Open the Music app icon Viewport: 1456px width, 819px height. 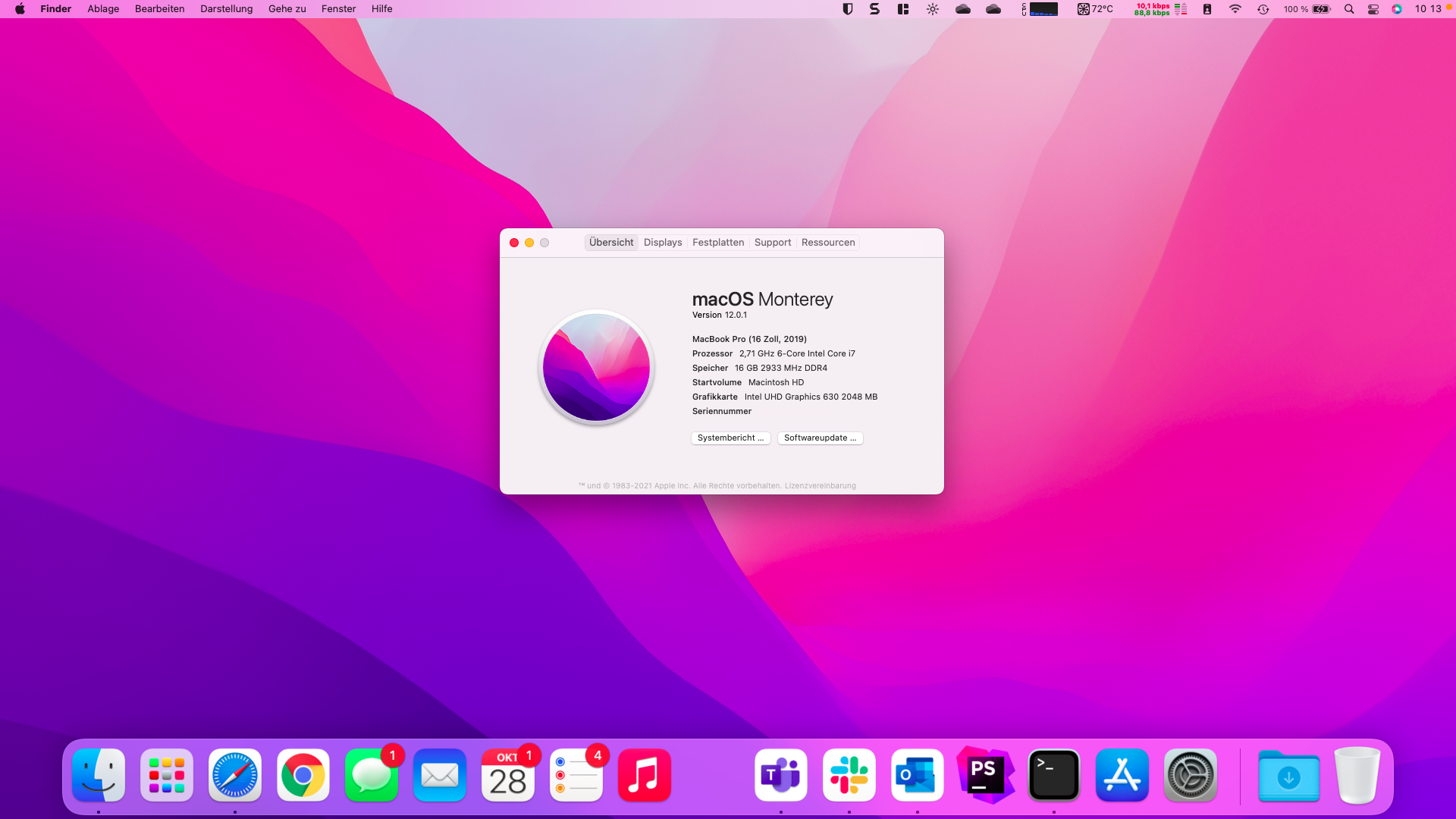[645, 775]
